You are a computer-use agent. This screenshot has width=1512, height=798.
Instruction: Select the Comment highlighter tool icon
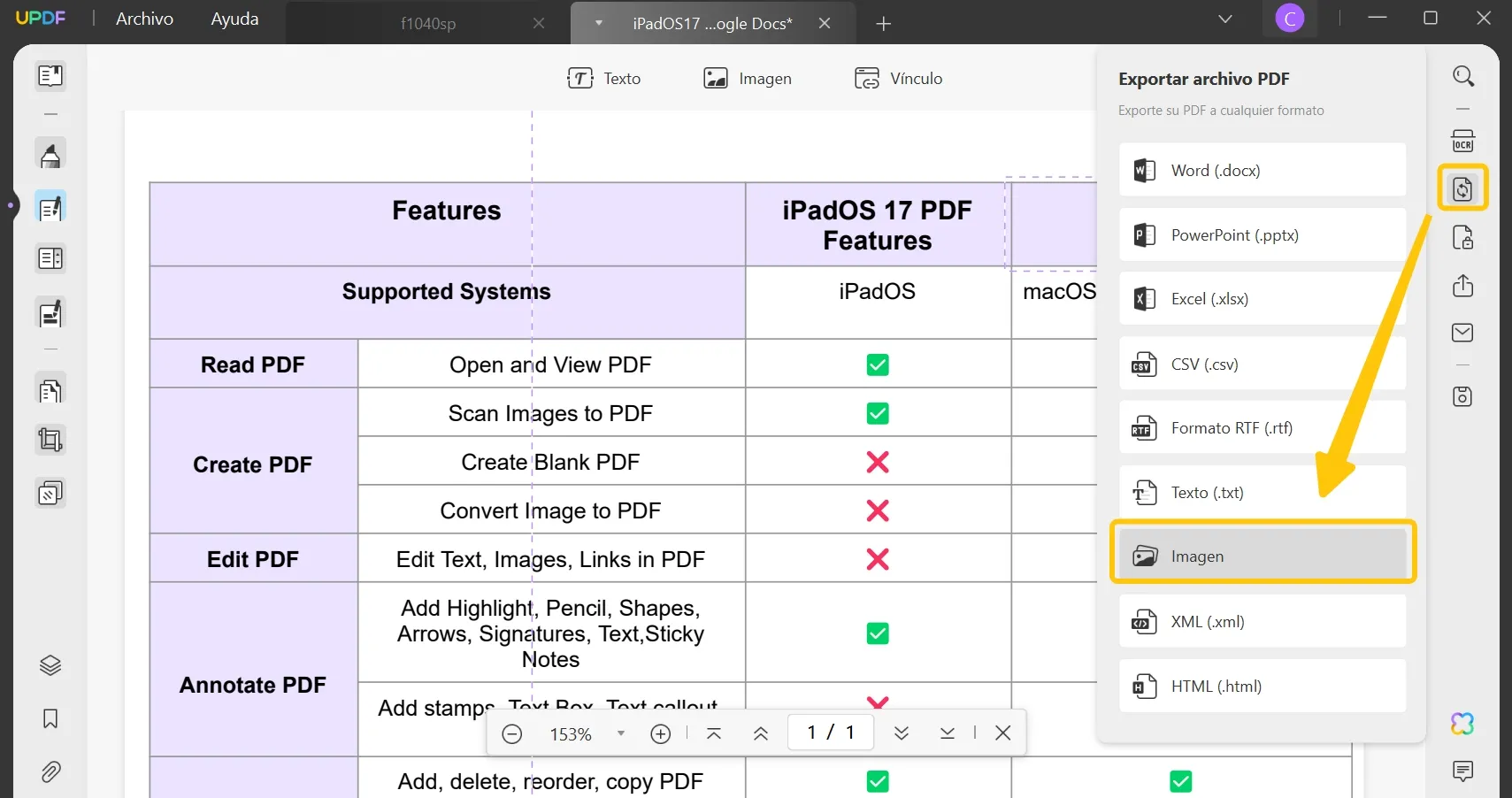[x=50, y=155]
